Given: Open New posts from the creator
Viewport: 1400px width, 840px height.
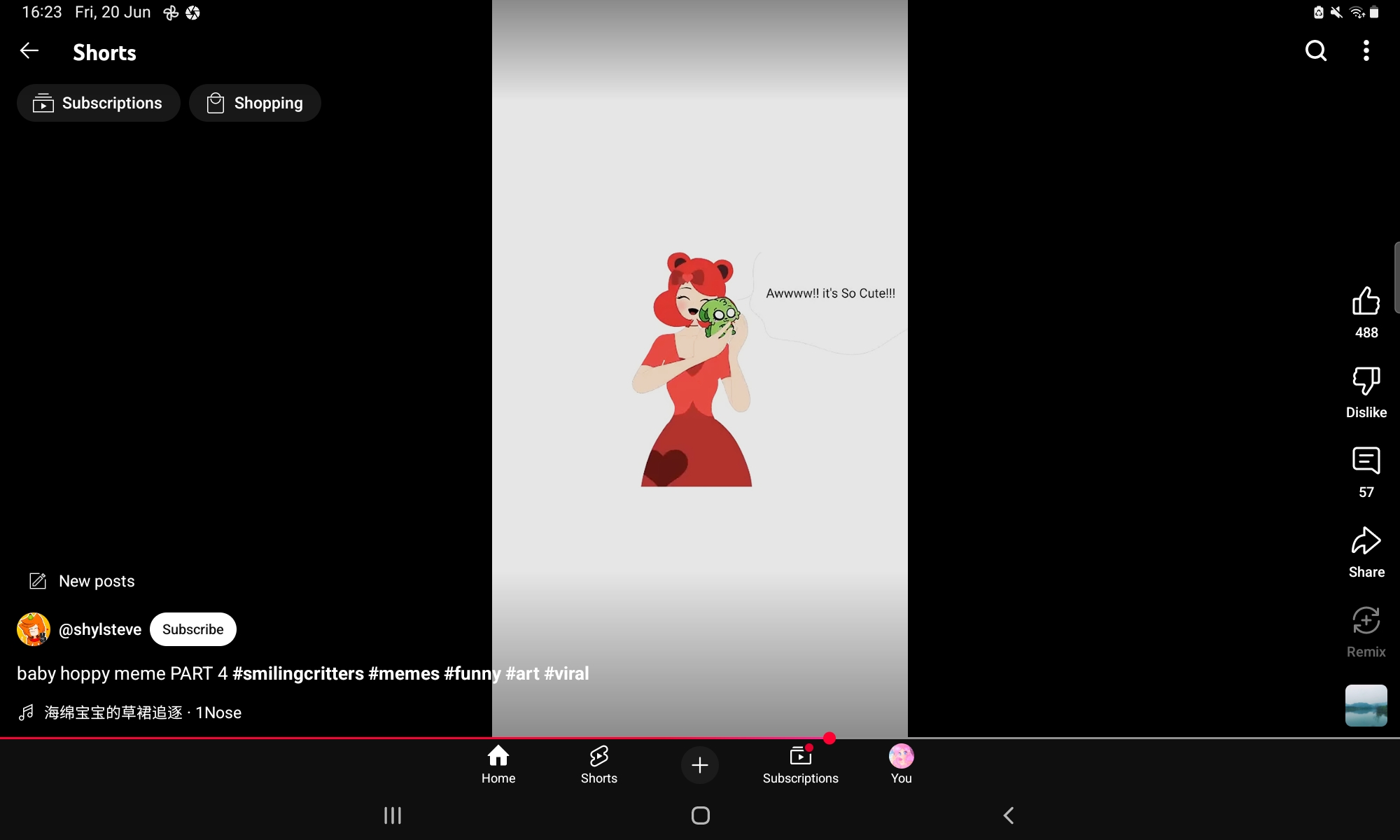Looking at the screenshot, I should tap(82, 581).
